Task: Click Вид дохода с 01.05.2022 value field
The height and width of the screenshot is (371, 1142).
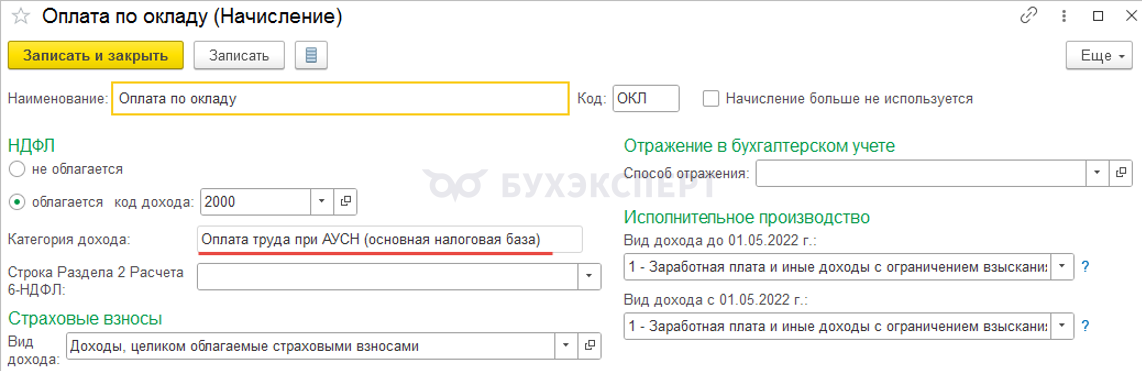Action: [838, 325]
